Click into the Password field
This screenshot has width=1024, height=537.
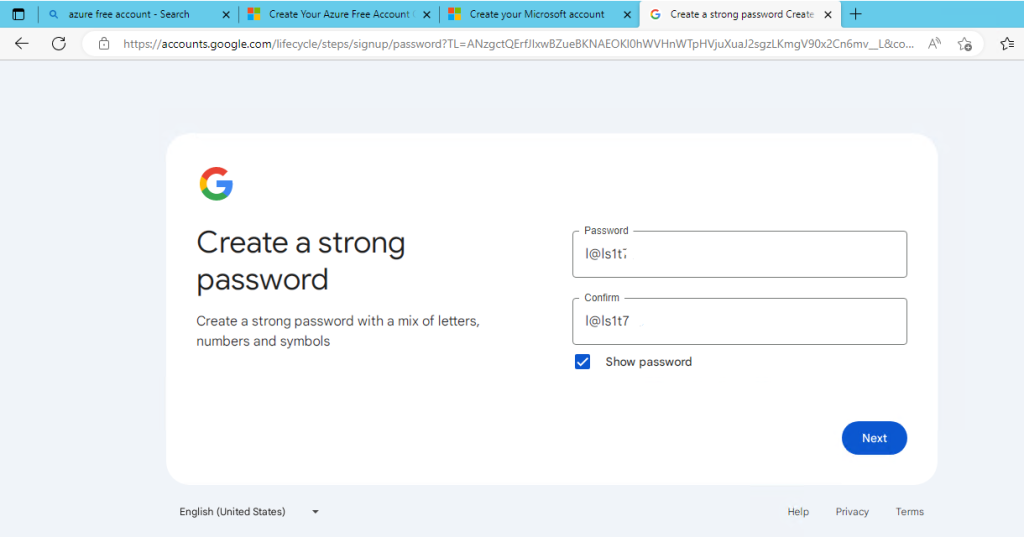(x=739, y=255)
